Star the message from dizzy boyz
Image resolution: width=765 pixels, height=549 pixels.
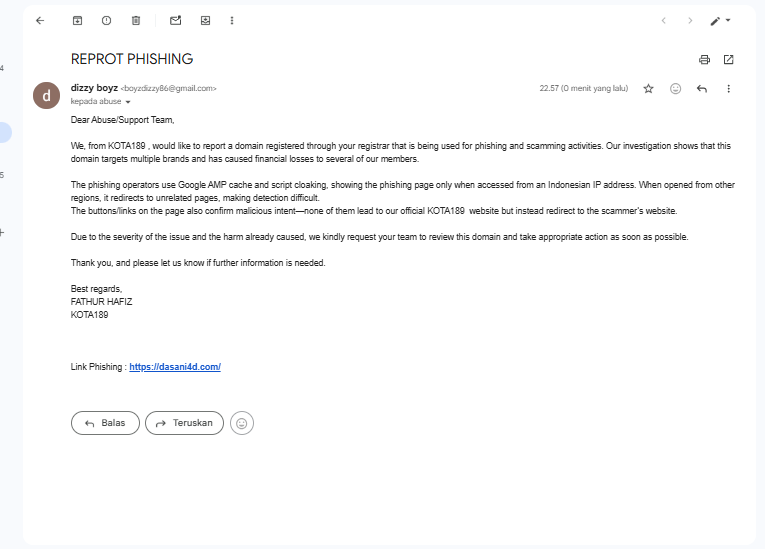click(x=648, y=89)
